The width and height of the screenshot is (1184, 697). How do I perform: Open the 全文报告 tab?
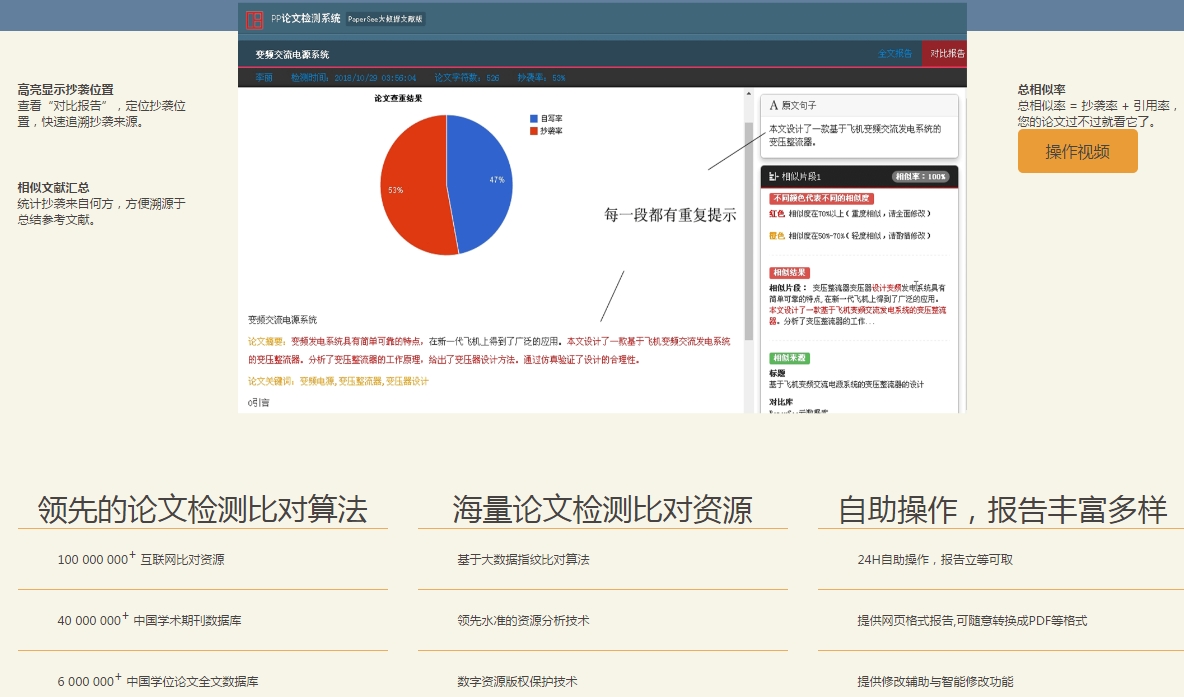pos(895,54)
